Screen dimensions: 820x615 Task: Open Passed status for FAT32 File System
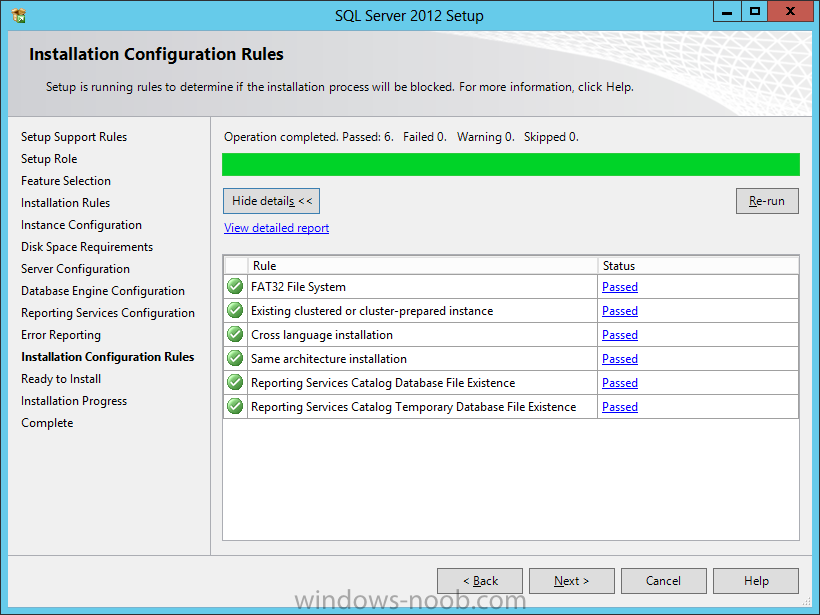click(x=620, y=287)
